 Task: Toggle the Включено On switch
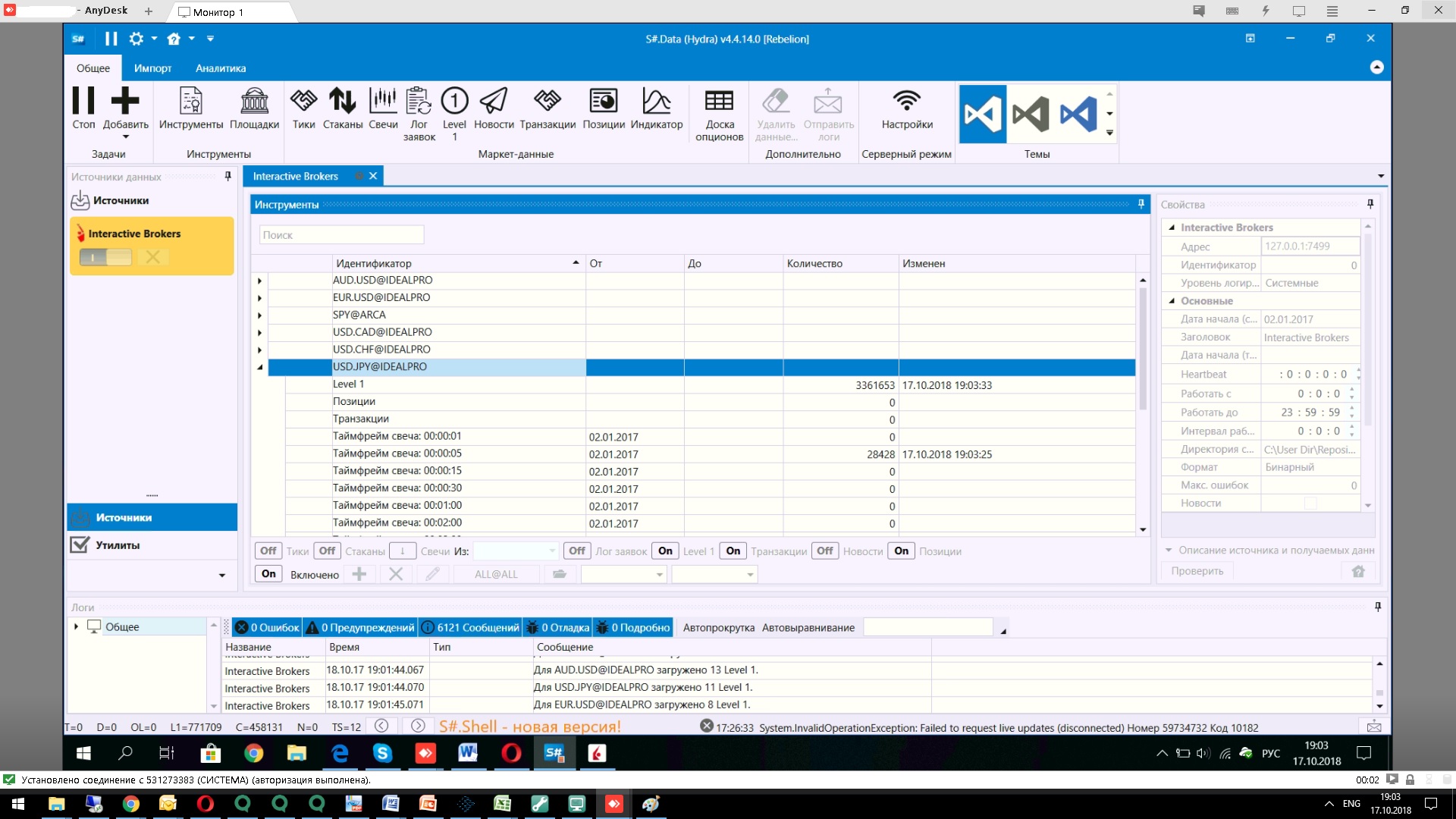tap(268, 574)
